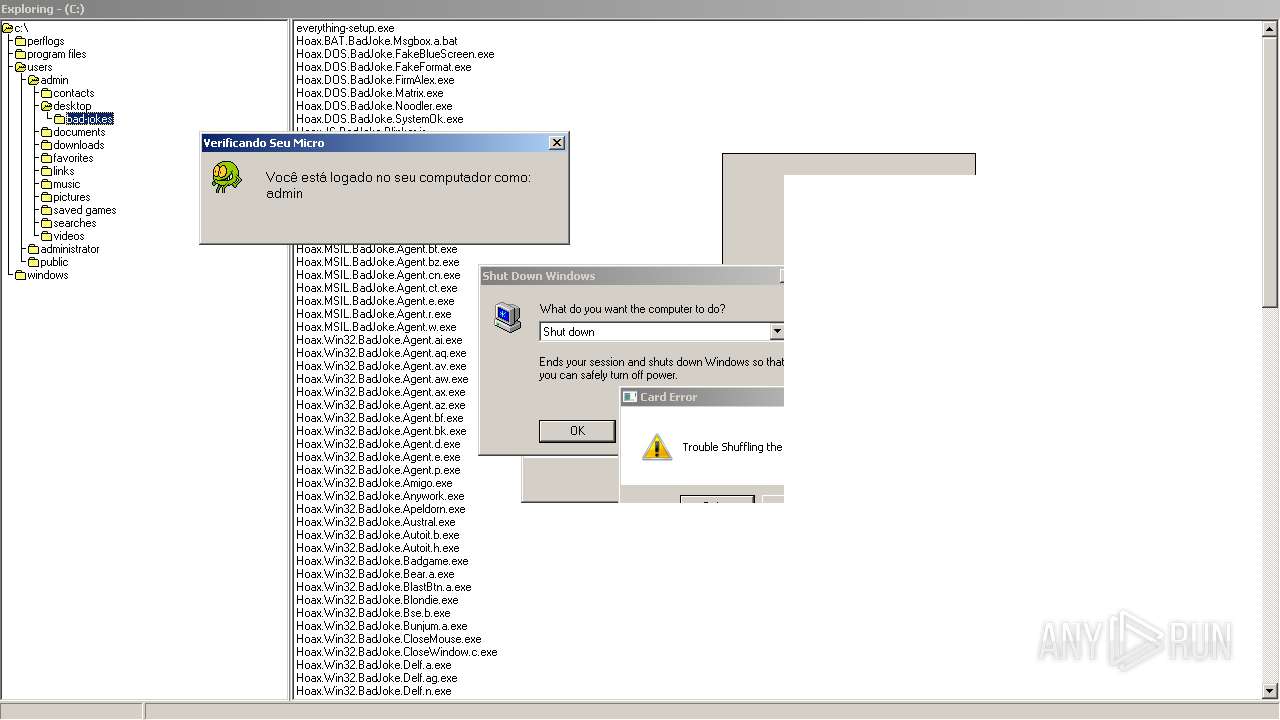The width and height of the screenshot is (1280, 720).
Task: Open the Shut down action dropdown
Action: [776, 332]
